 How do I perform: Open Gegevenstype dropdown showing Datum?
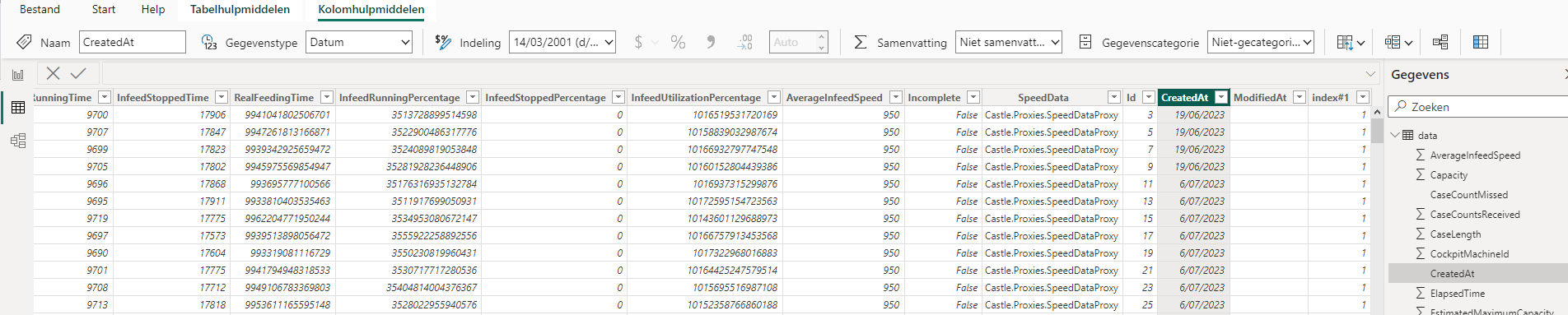pyautogui.click(x=359, y=42)
